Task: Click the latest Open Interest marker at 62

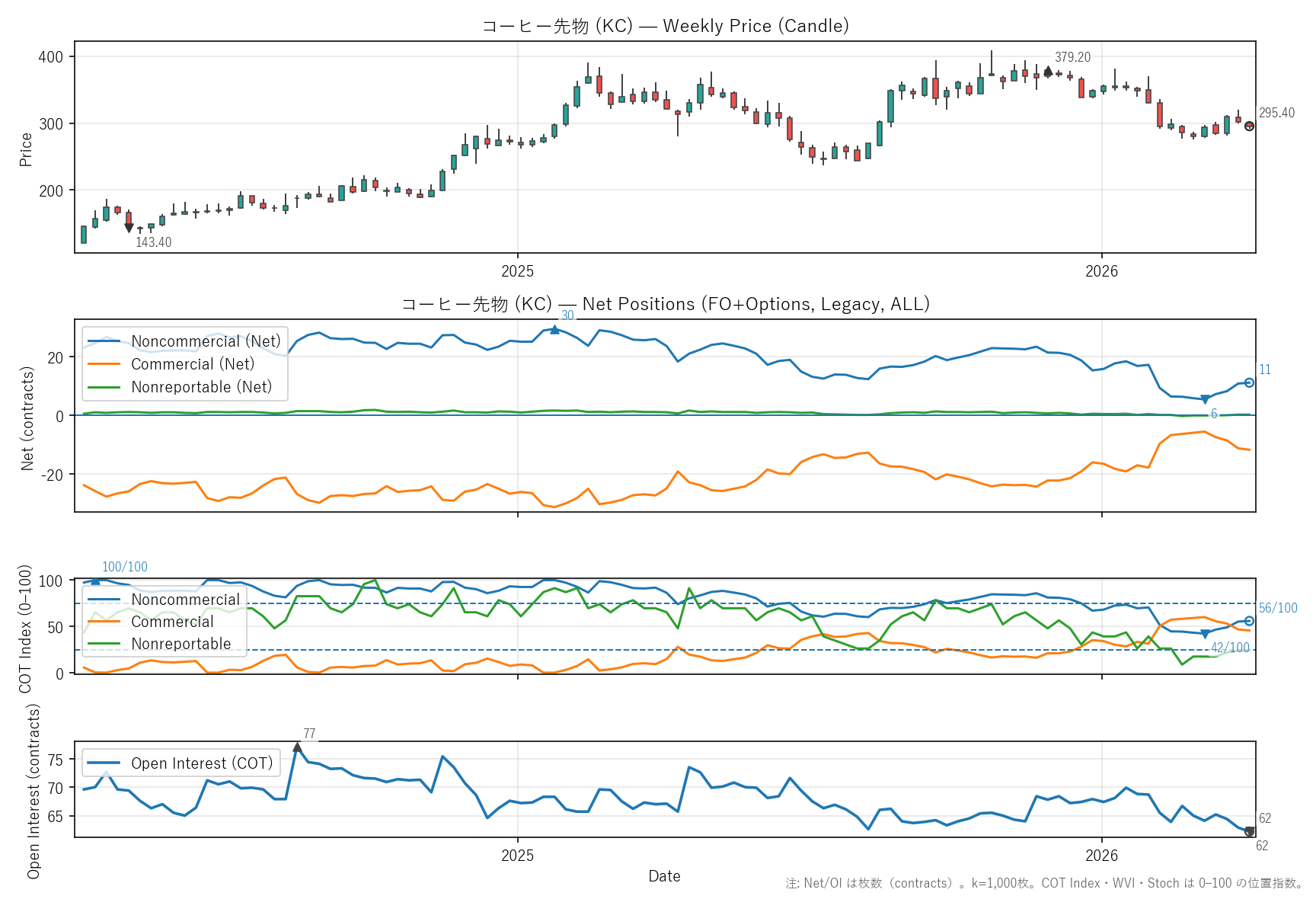Action: [x=1249, y=831]
